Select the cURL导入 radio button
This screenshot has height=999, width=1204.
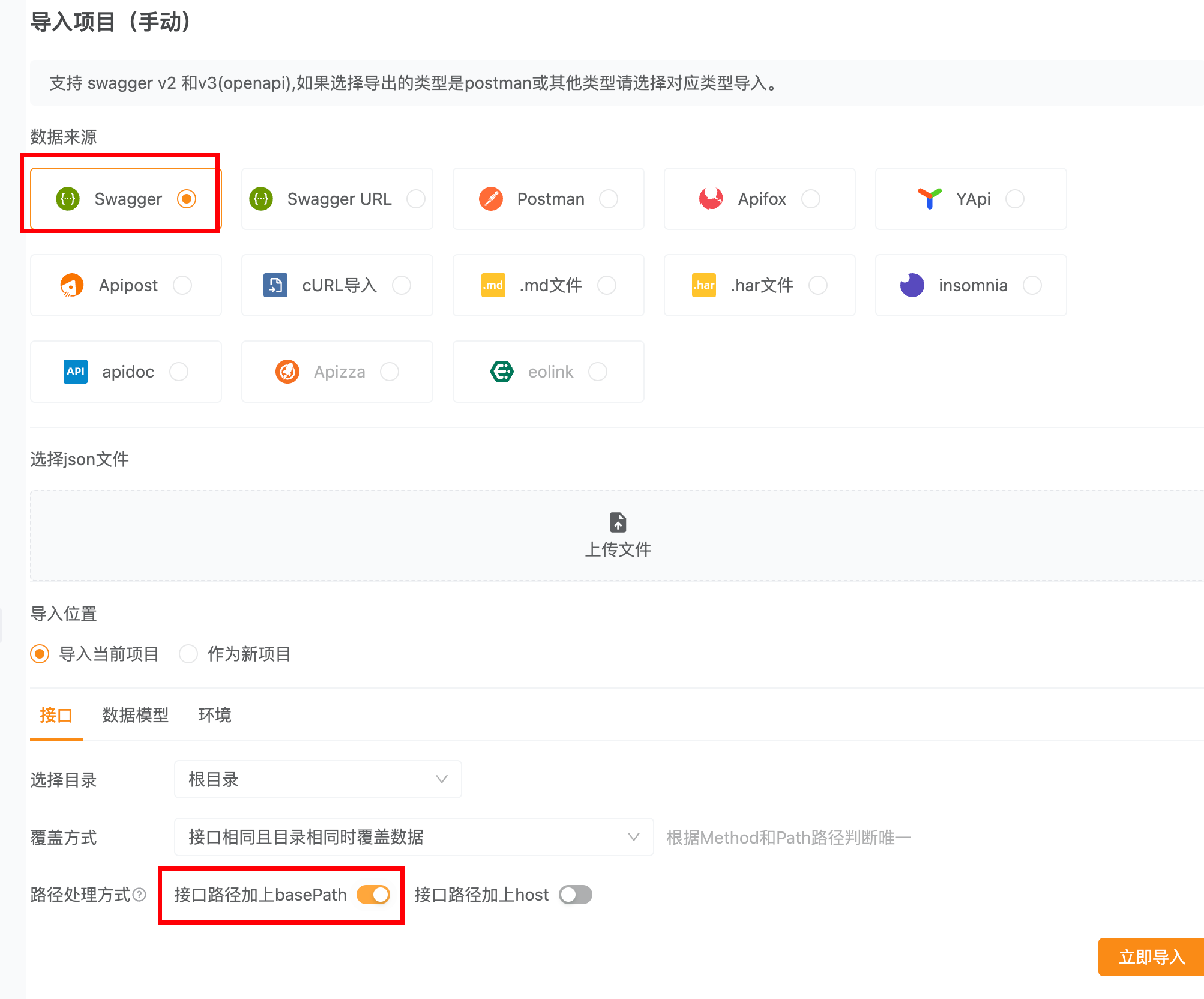point(402,285)
